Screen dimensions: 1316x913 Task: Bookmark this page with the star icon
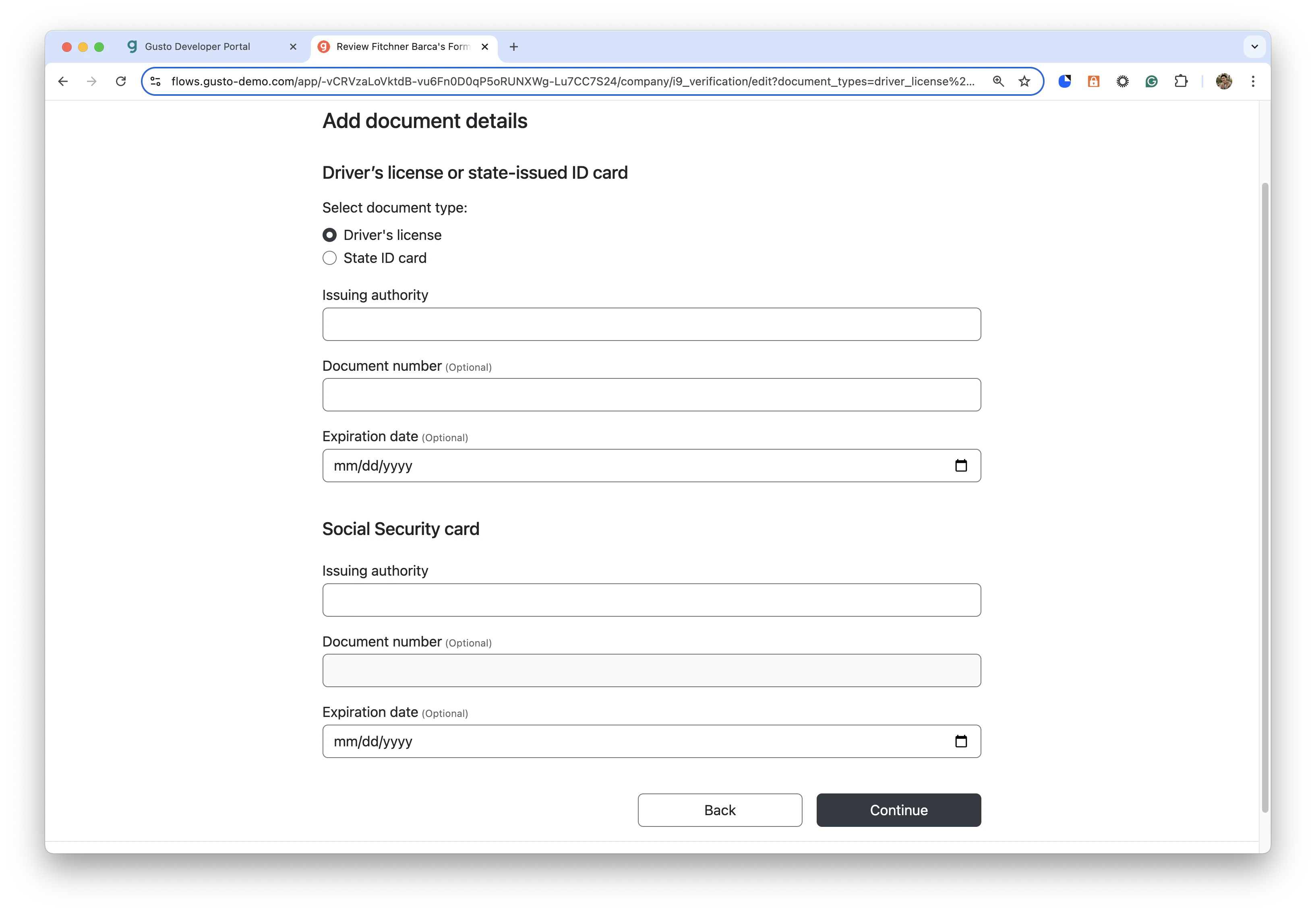1024,81
